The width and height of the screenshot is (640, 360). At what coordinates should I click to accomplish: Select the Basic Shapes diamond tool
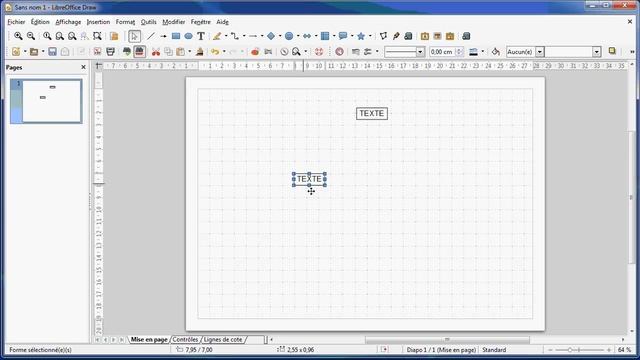click(x=271, y=36)
